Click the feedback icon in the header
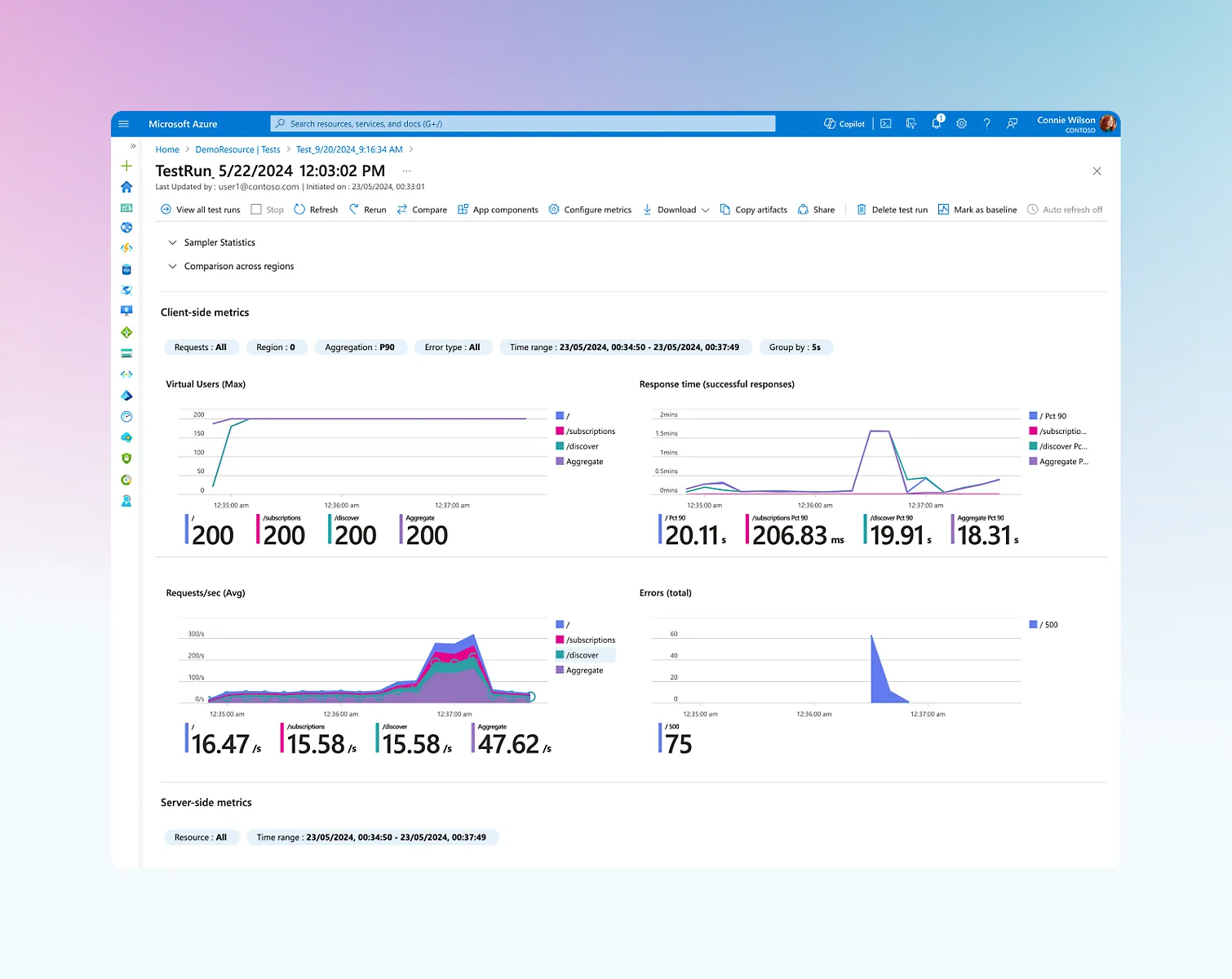The height and width of the screenshot is (979, 1232). click(1012, 124)
